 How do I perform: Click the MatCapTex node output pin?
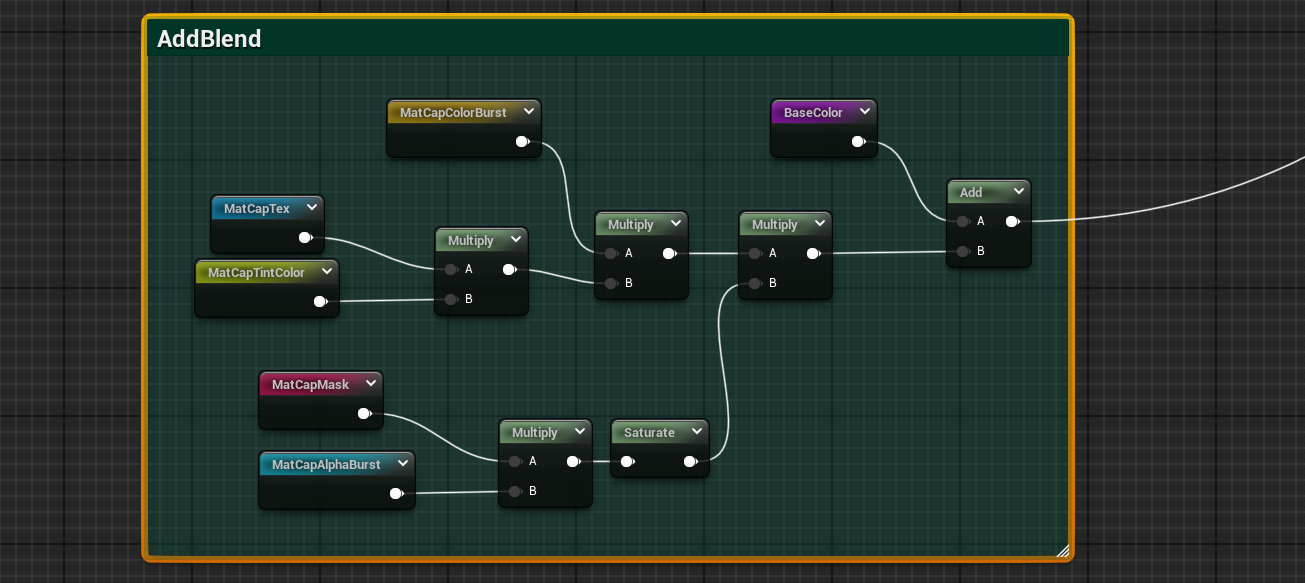[x=306, y=238]
